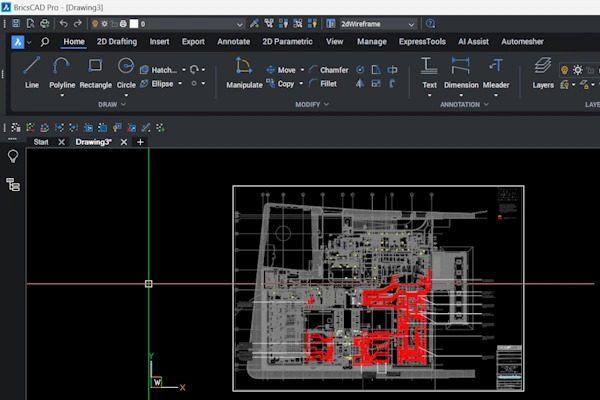Image resolution: width=600 pixels, height=400 pixels.
Task: Expand the Move dropdown arrow
Action: coord(302,70)
